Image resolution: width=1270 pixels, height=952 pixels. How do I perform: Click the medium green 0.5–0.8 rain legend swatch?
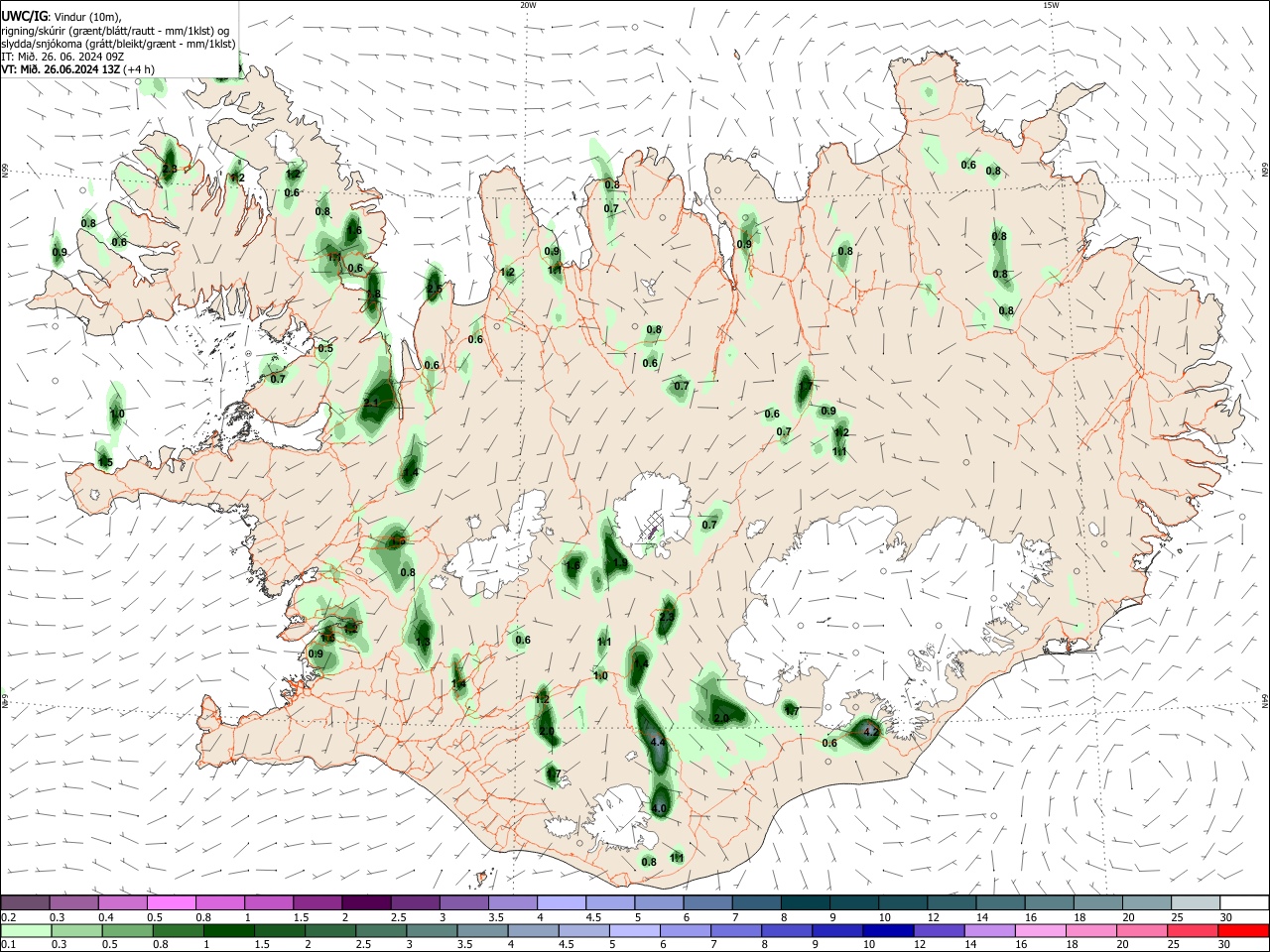point(127,931)
